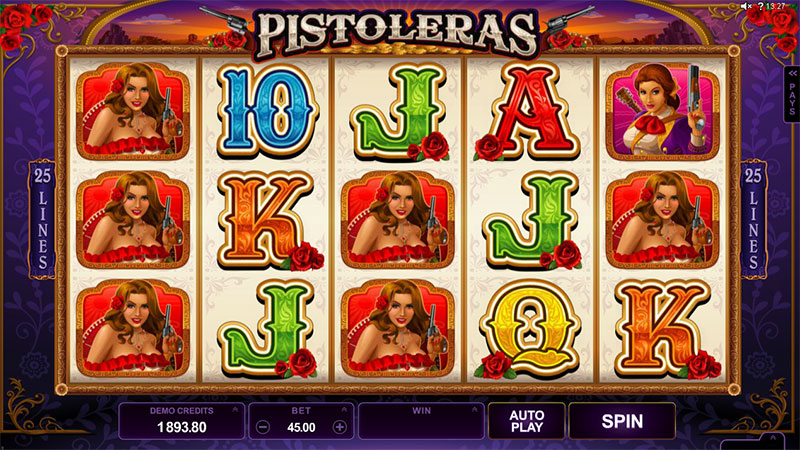Expand the Bet panel arrow

click(344, 409)
